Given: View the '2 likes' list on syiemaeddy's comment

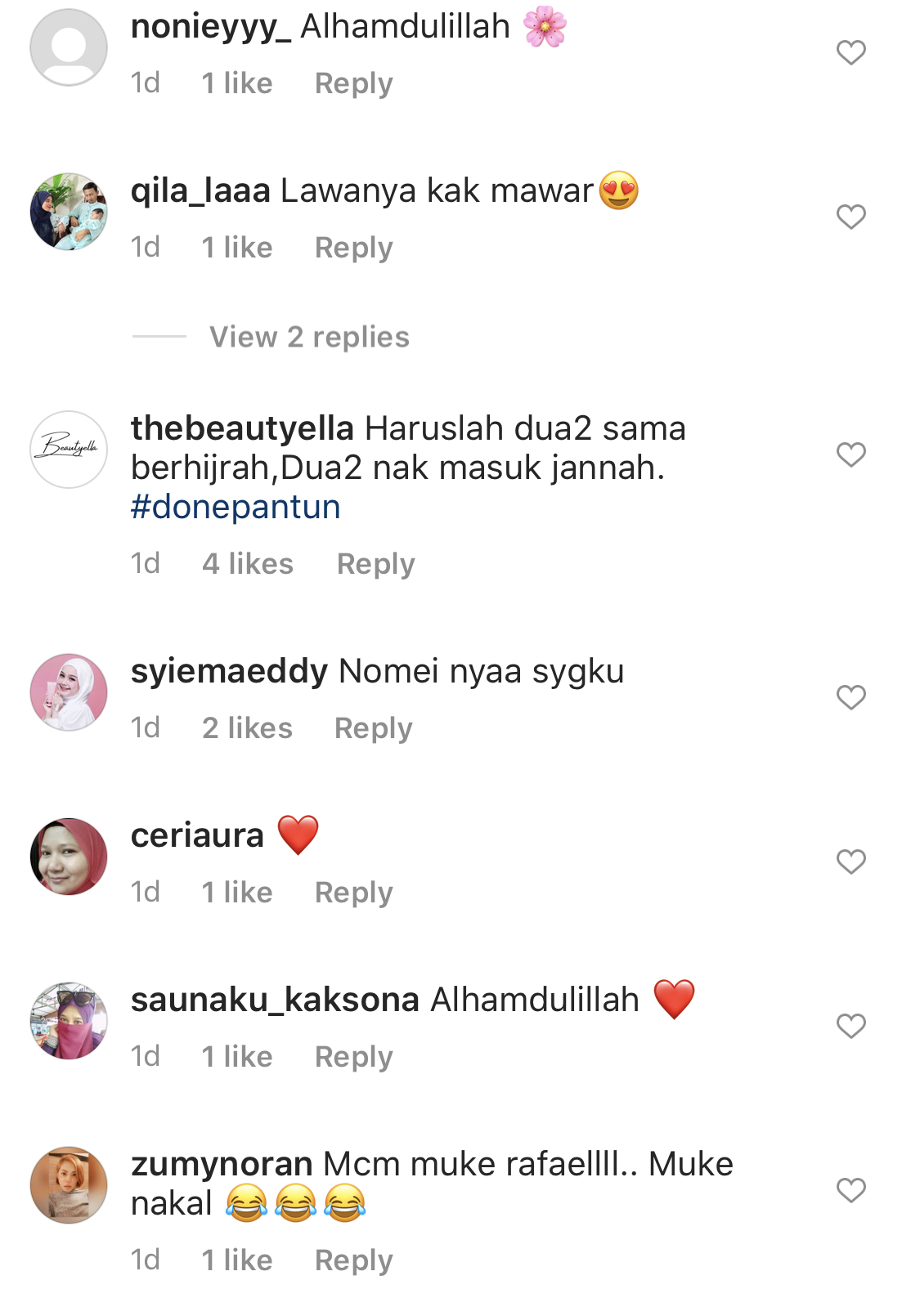Looking at the screenshot, I should (247, 728).
